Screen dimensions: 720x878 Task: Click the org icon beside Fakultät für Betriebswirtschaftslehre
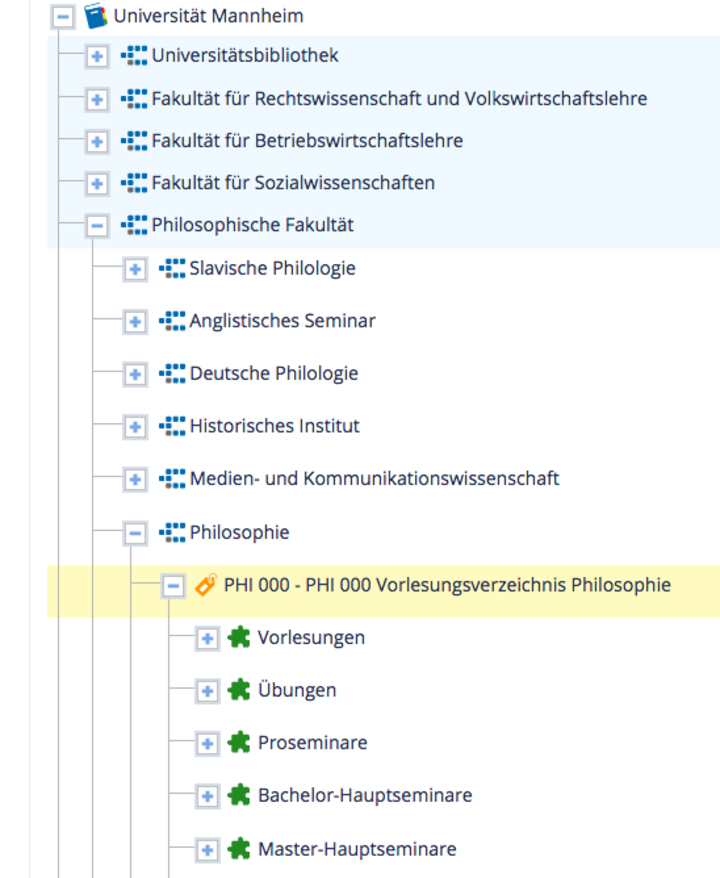coord(134,141)
